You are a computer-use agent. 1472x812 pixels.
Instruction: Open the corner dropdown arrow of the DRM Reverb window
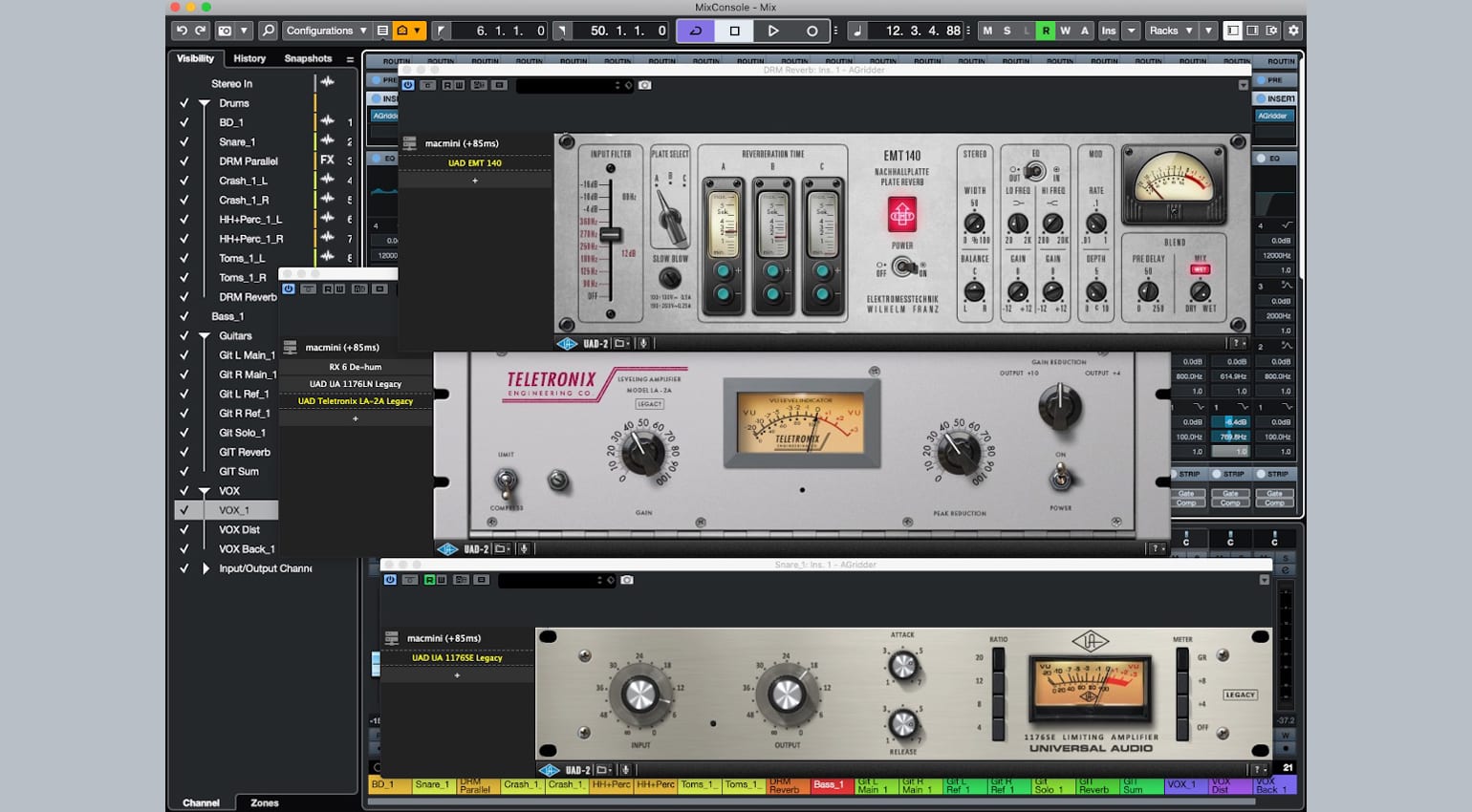coord(1243,85)
